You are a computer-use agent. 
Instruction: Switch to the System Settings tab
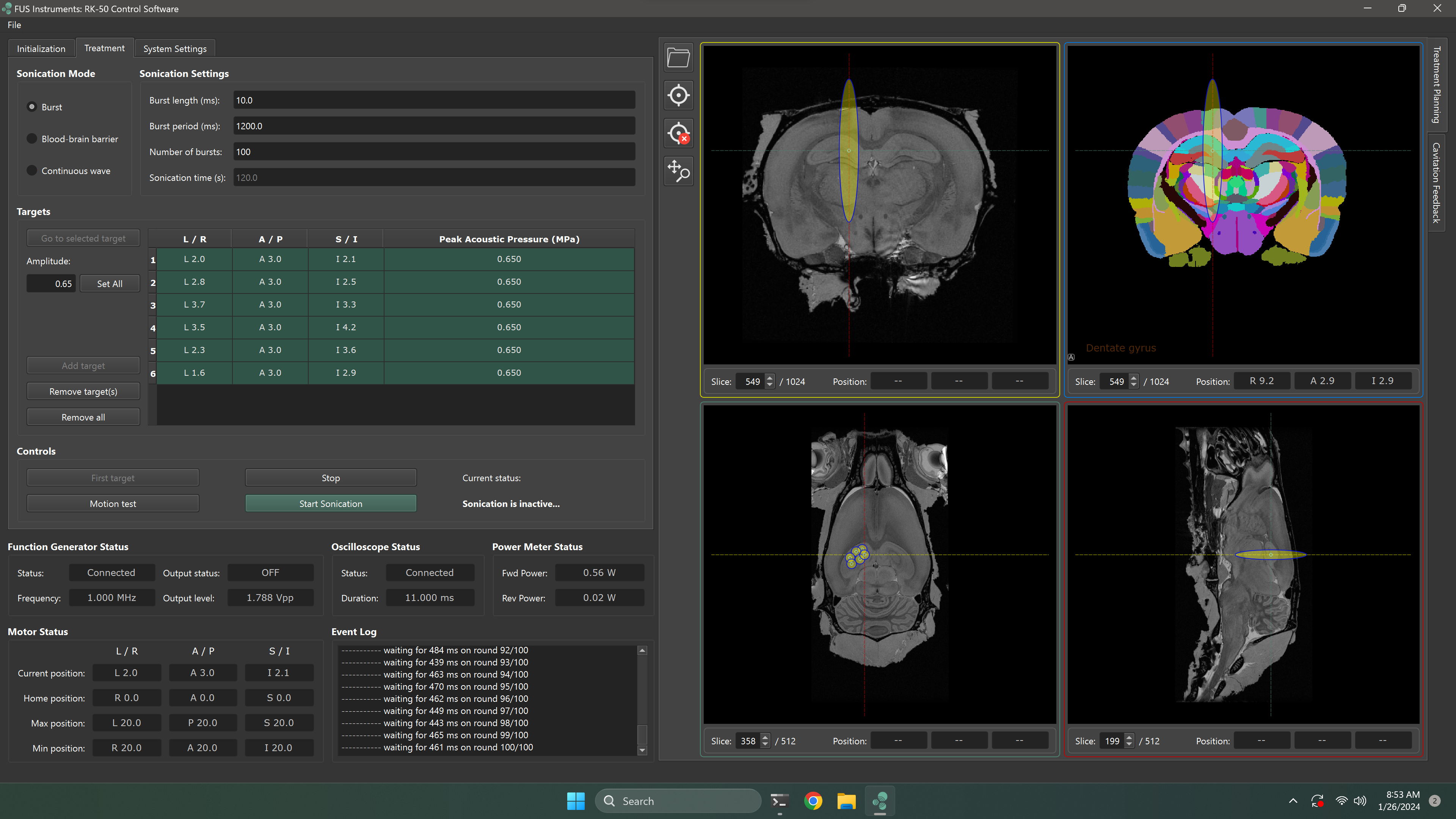(175, 49)
